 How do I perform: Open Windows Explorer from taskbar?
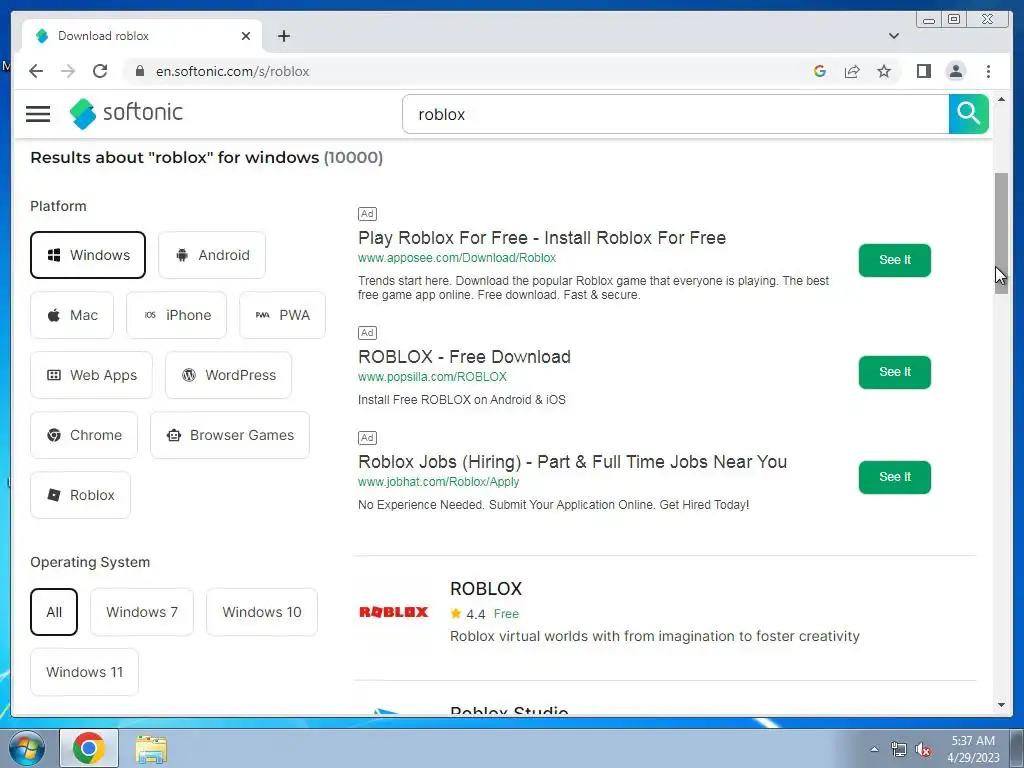[x=151, y=748]
